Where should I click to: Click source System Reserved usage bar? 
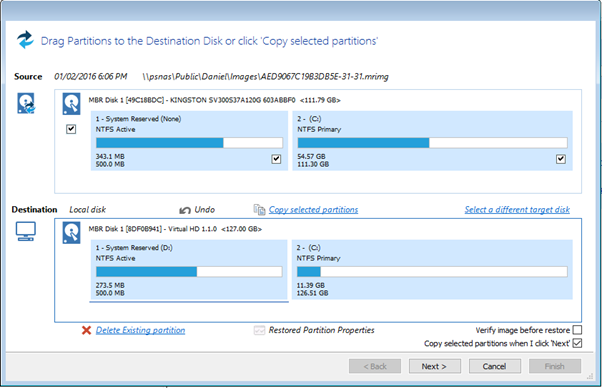point(189,143)
